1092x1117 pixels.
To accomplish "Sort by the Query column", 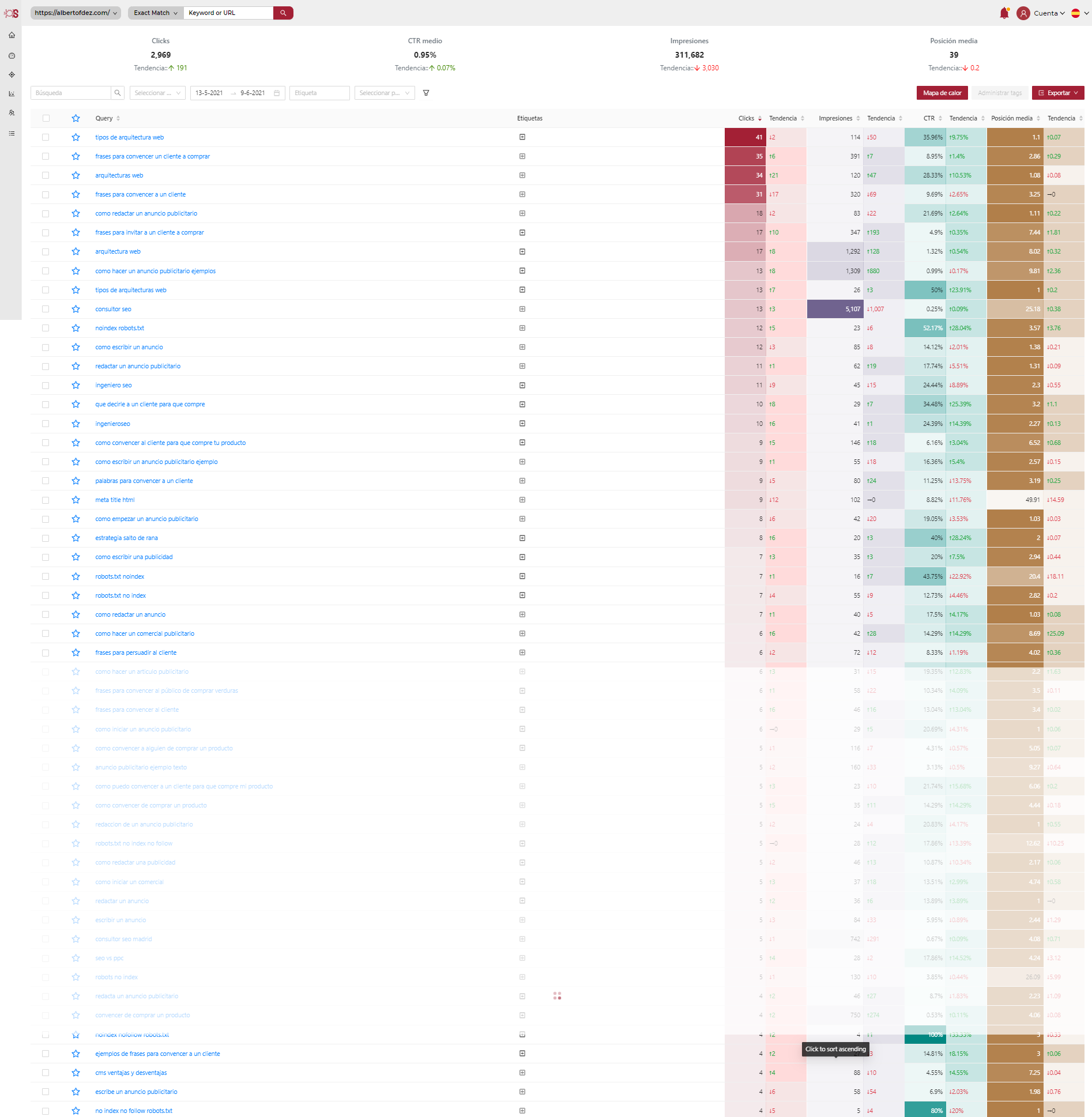I will pos(108,118).
